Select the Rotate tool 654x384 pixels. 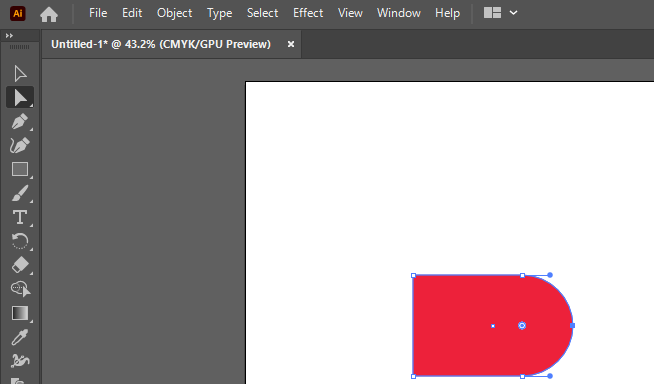tap(20, 241)
